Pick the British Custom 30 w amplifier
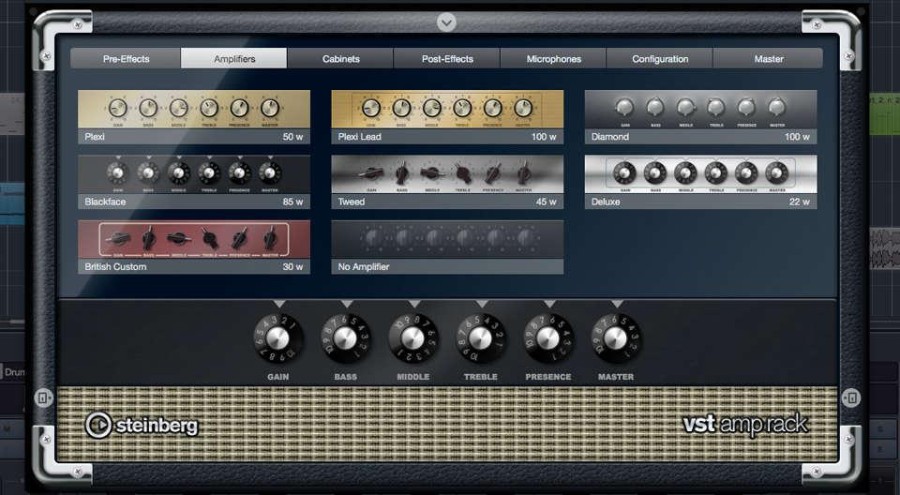900x495 pixels. point(194,247)
